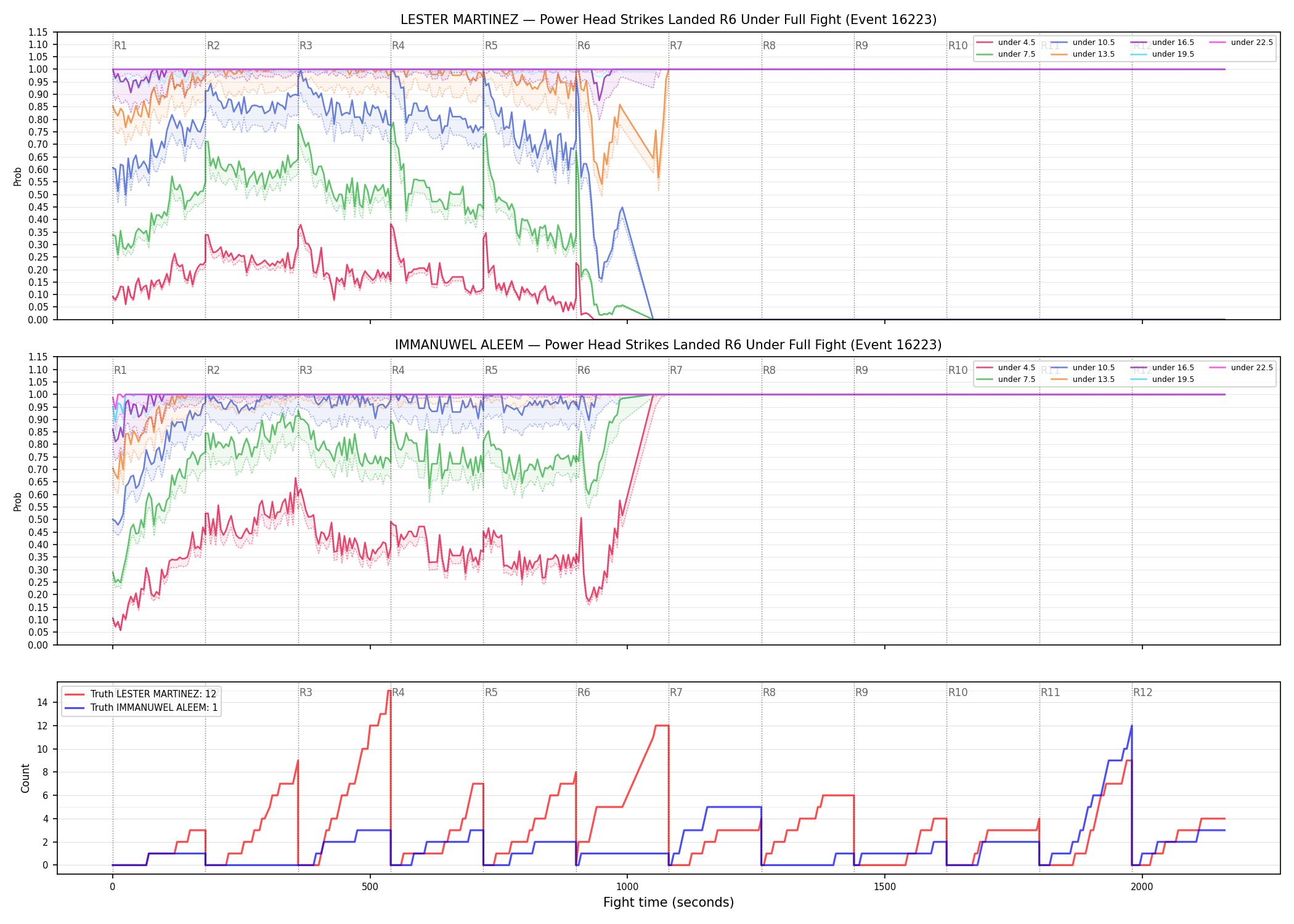The height and width of the screenshot is (924, 1294).
Task: Click the 'Count' y-axis label
Action: click(x=25, y=778)
